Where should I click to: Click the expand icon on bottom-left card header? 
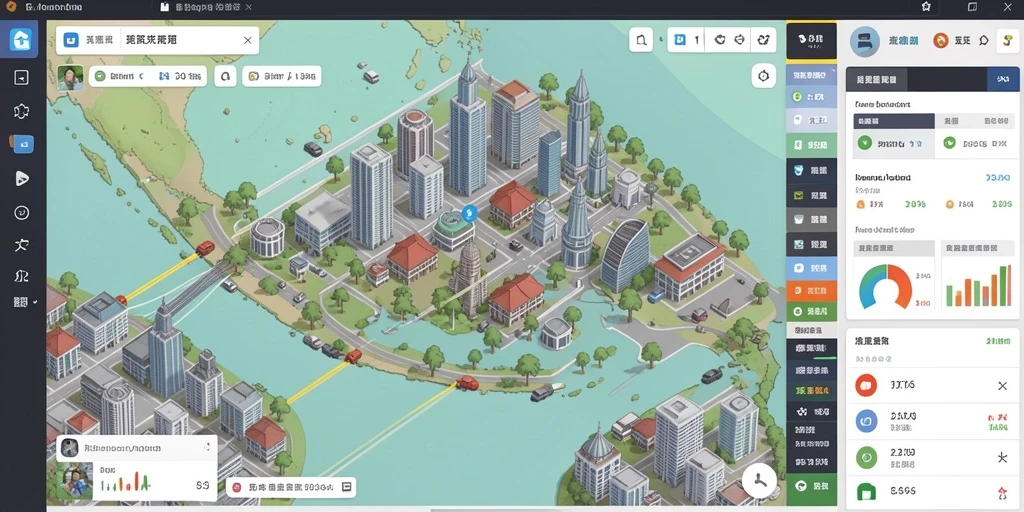(x=207, y=448)
